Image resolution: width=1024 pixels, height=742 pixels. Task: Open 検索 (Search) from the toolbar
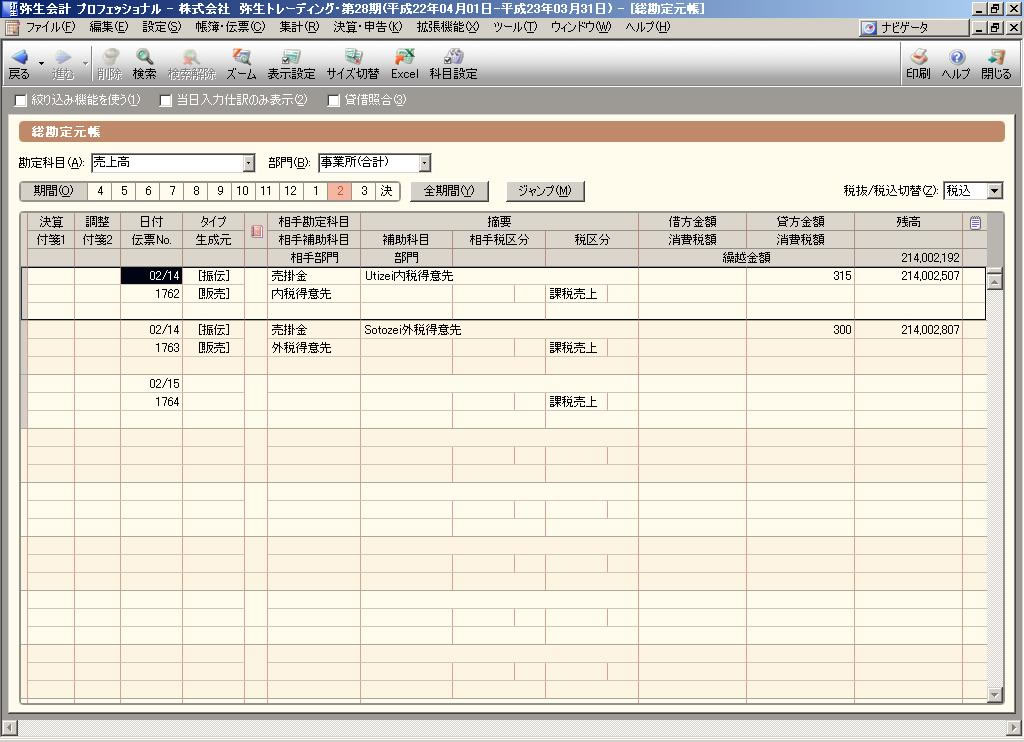[144, 64]
